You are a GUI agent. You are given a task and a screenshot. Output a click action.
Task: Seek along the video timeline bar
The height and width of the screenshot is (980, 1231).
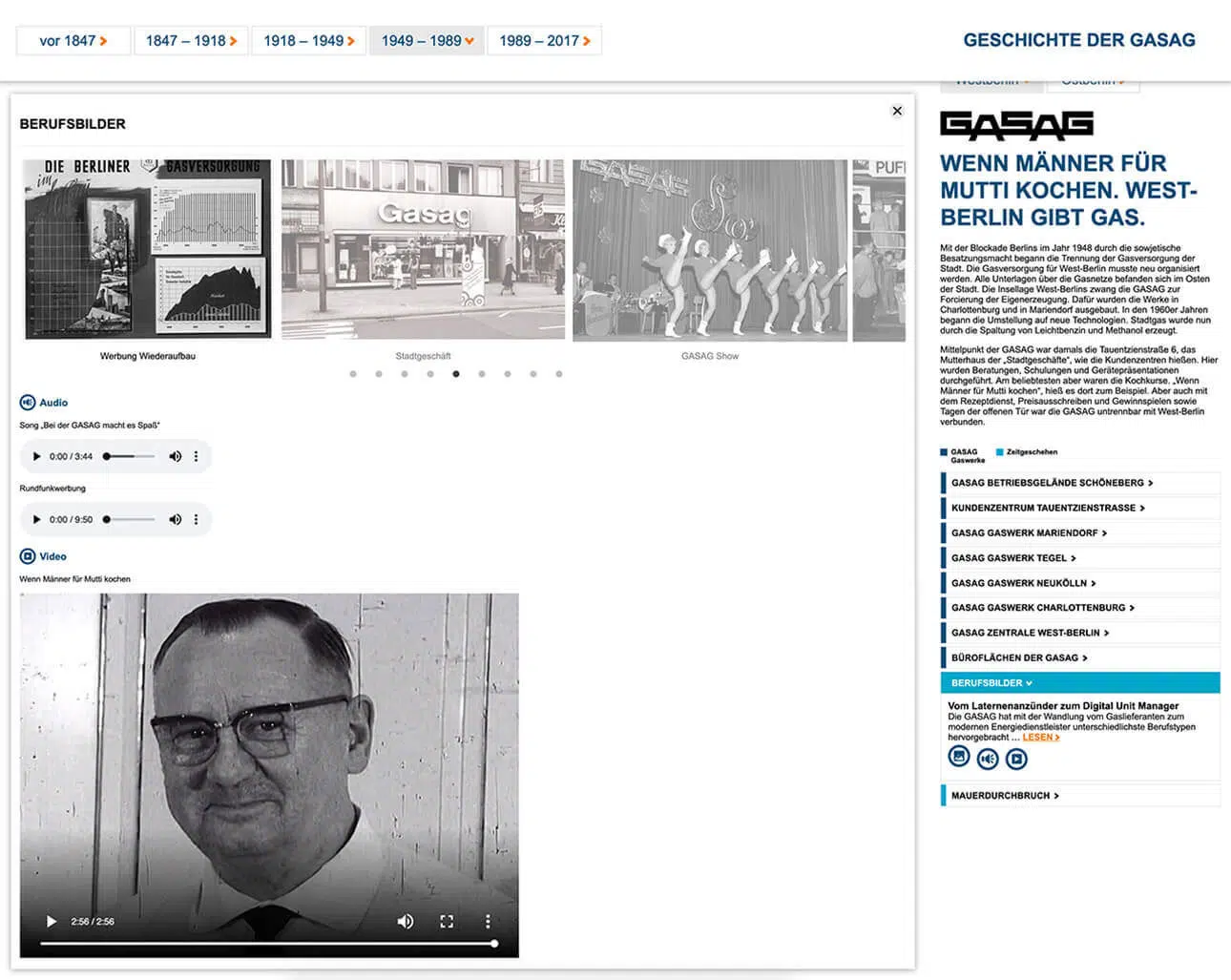pyautogui.click(x=268, y=944)
